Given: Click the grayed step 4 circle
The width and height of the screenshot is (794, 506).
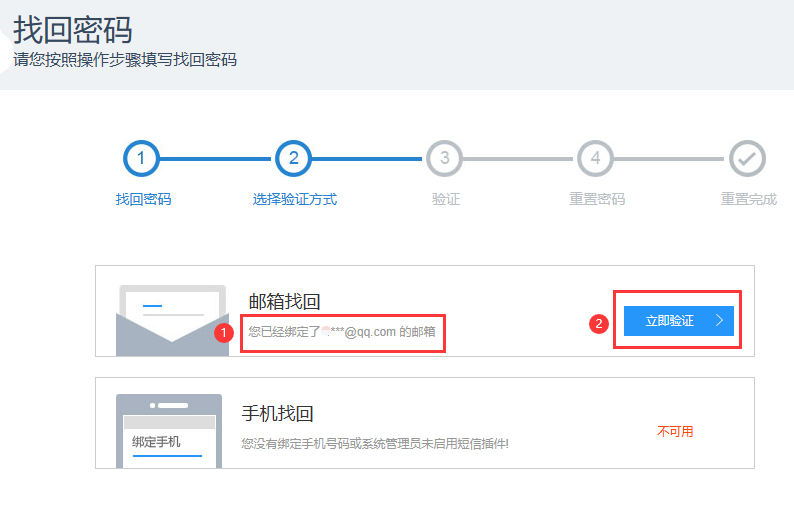Looking at the screenshot, I should click(595, 158).
